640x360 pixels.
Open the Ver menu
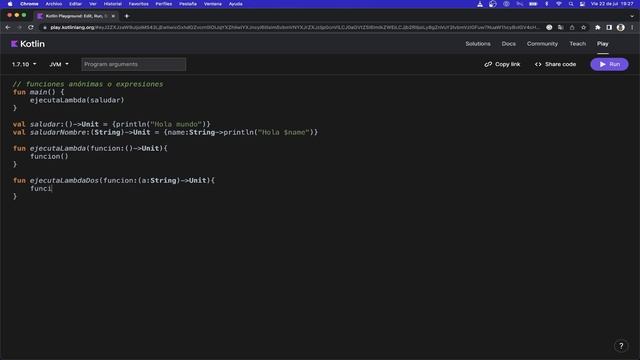tap(93, 4)
